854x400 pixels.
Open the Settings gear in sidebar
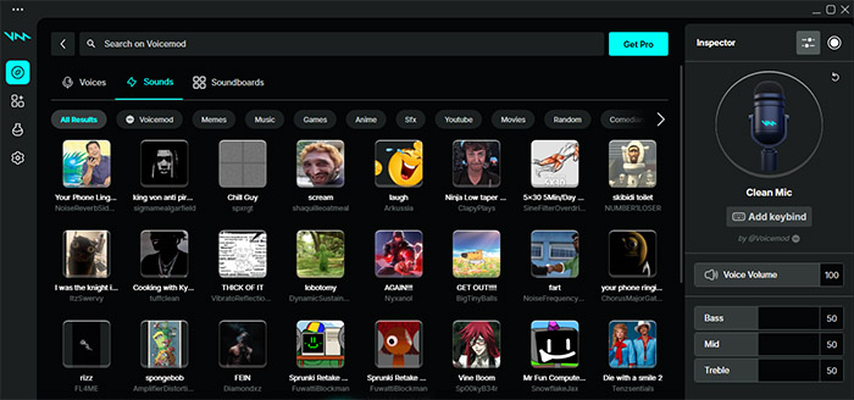[x=18, y=158]
